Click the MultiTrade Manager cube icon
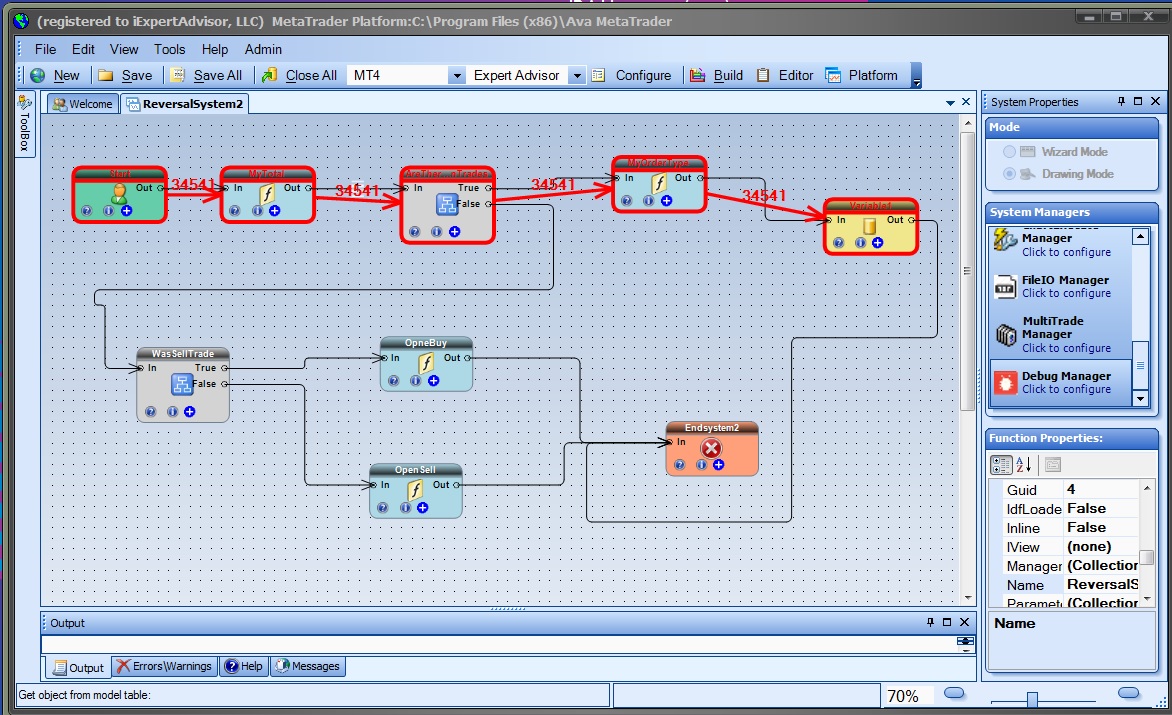 point(1005,334)
